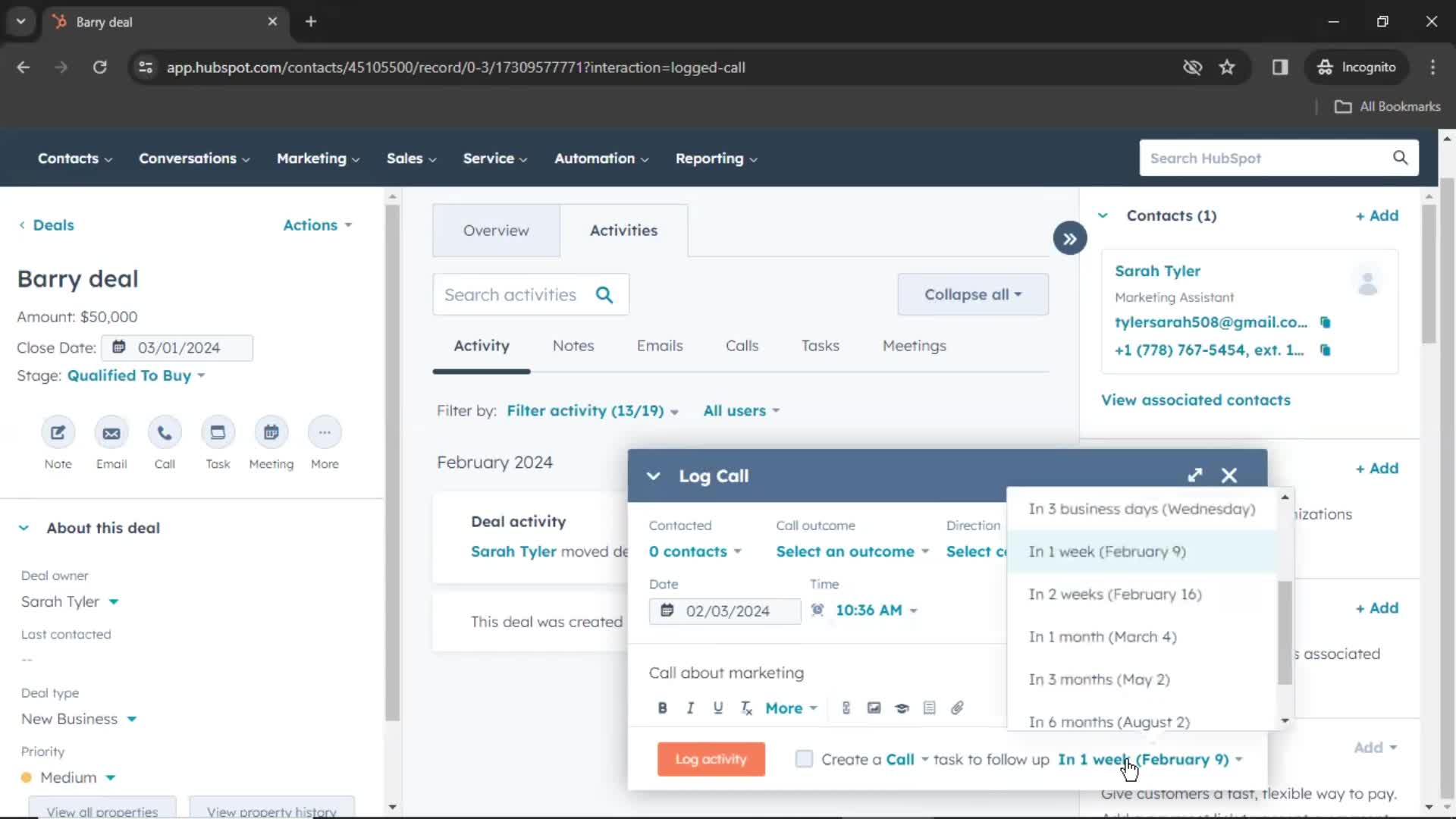Viewport: 1456px width, 819px height.
Task: Attach a file with the paperclip icon
Action: (x=957, y=708)
